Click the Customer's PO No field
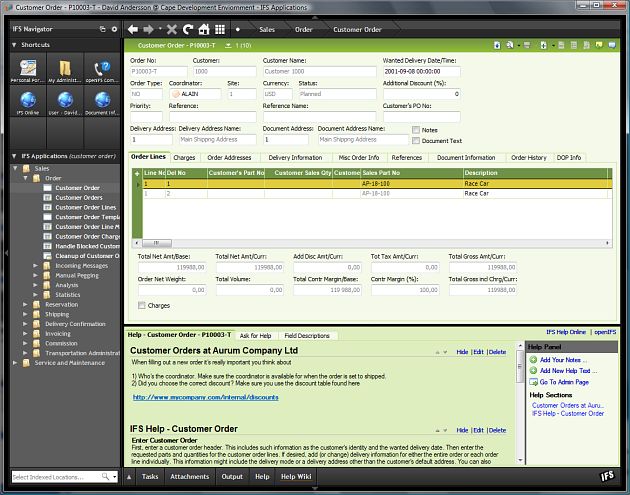The image size is (630, 495). point(421,117)
